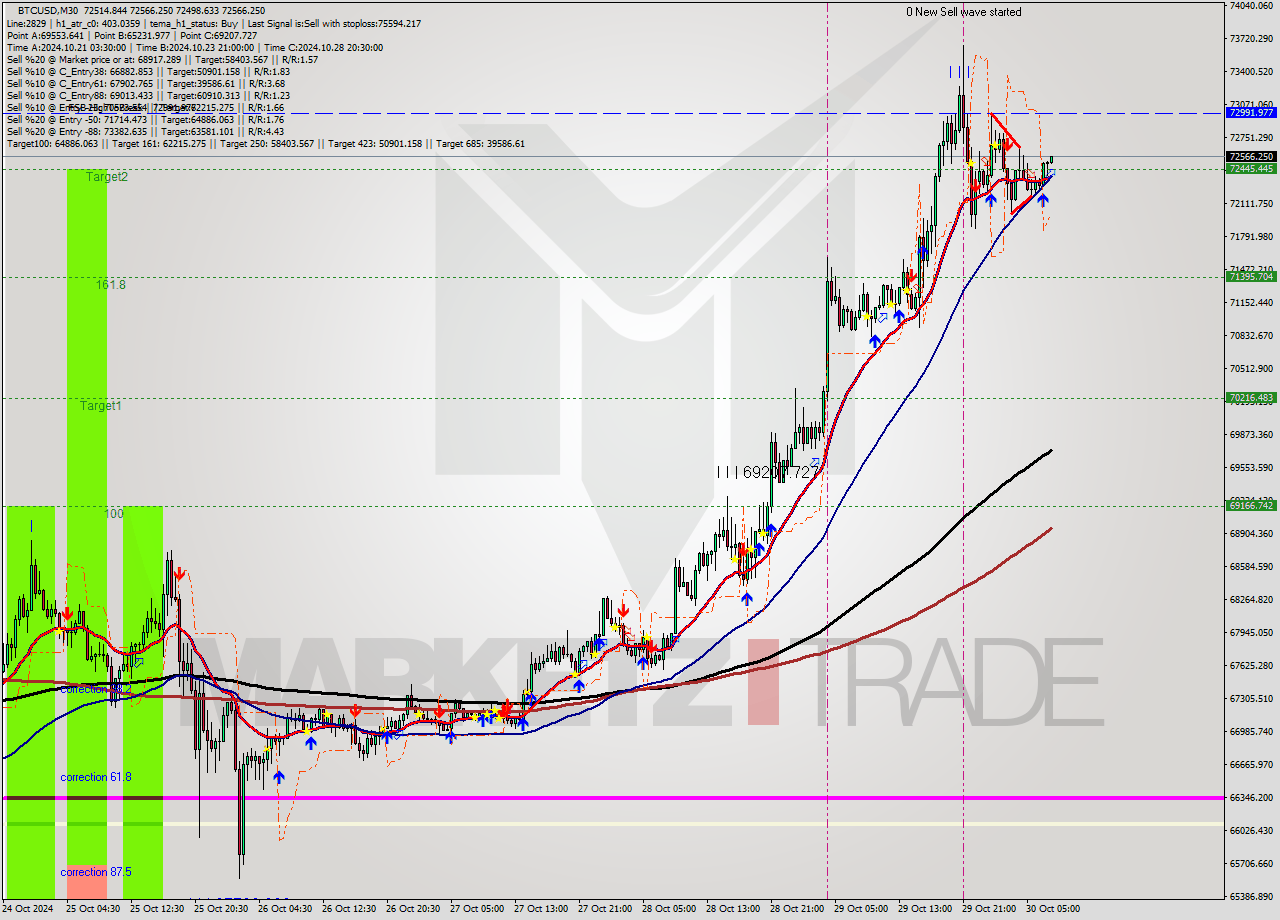Click the 27 Oct 13:00 time label
The height and width of the screenshot is (920, 1280).
click(x=540, y=909)
